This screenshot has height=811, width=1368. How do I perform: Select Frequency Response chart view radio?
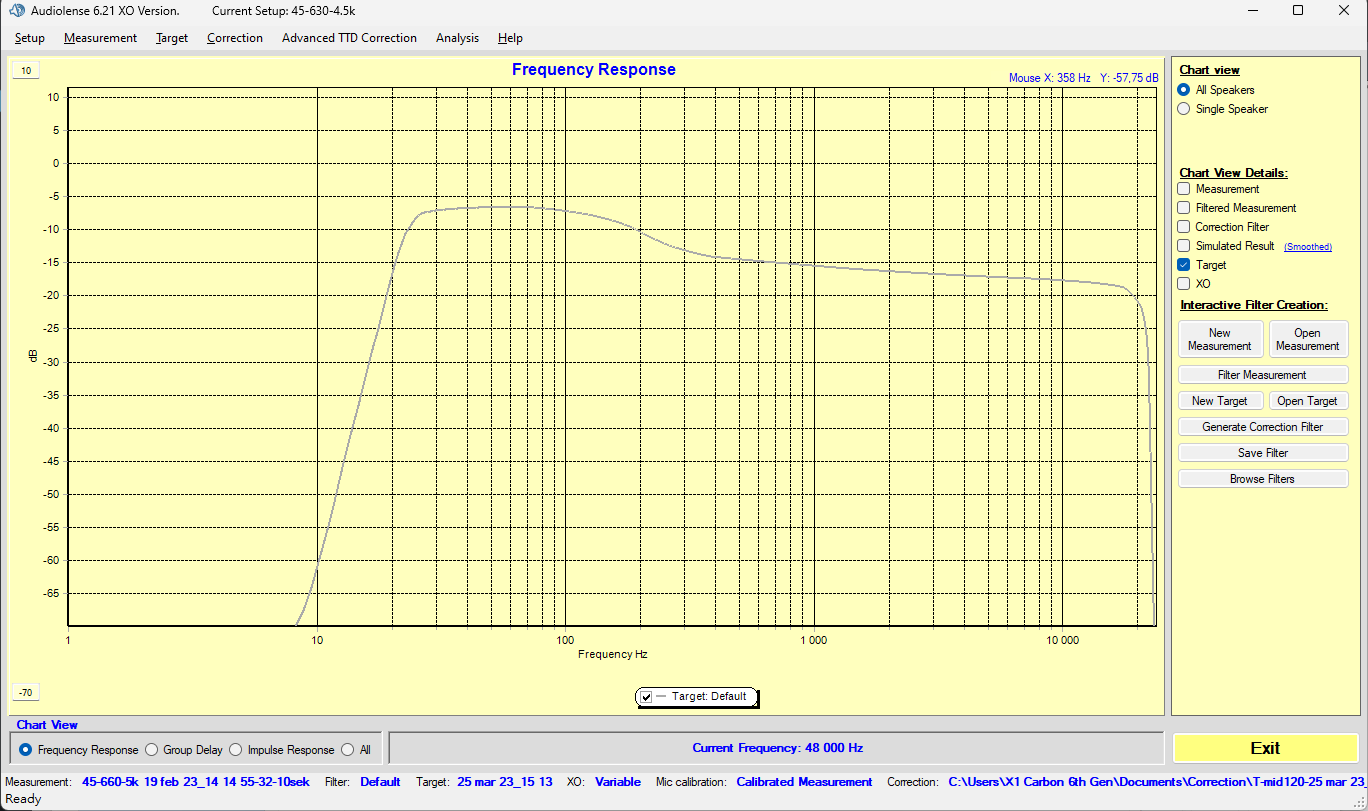(x=26, y=749)
